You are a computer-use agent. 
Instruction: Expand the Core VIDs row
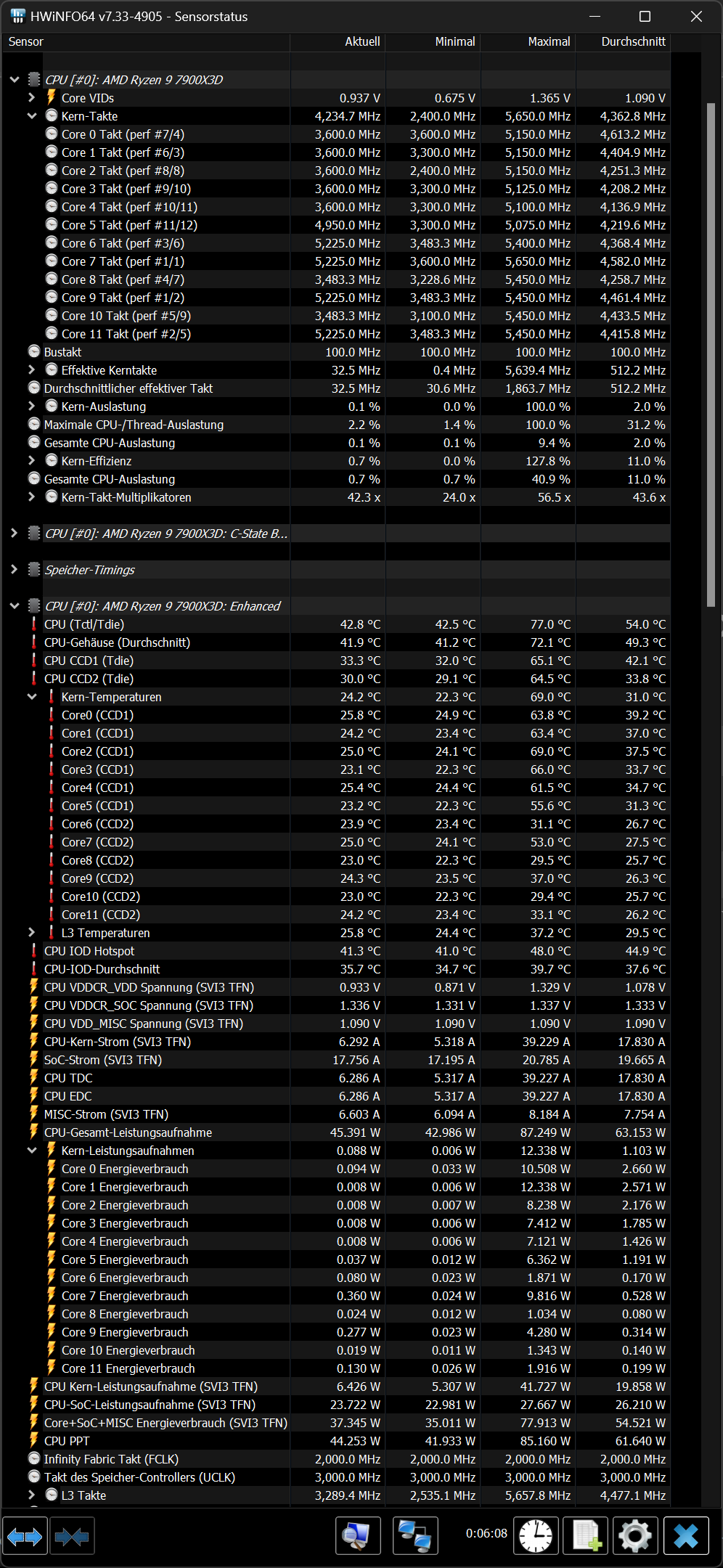click(x=31, y=97)
